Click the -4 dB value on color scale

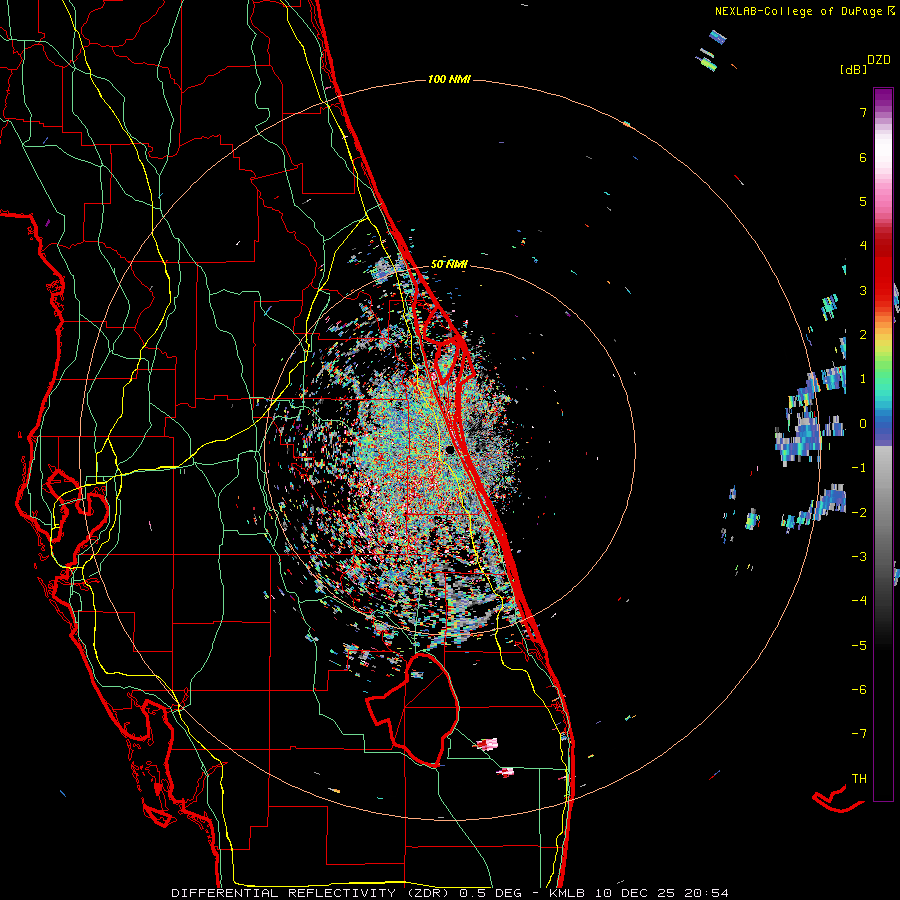[859, 600]
